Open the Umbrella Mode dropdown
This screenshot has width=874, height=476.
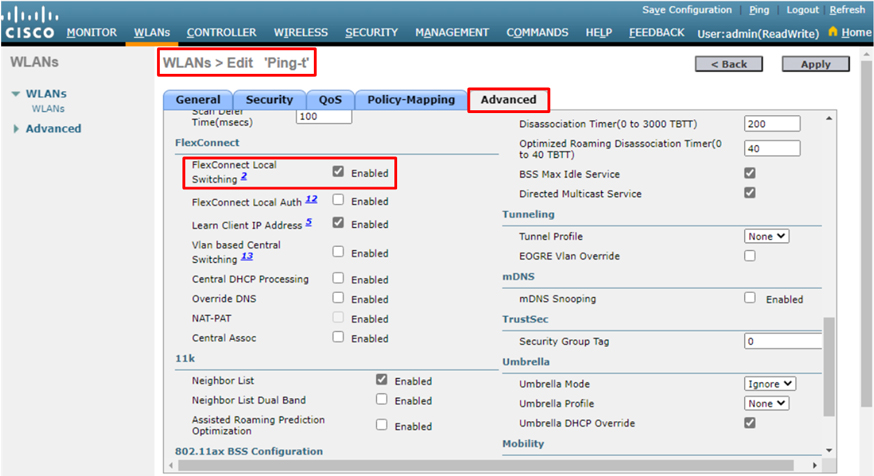tap(770, 383)
